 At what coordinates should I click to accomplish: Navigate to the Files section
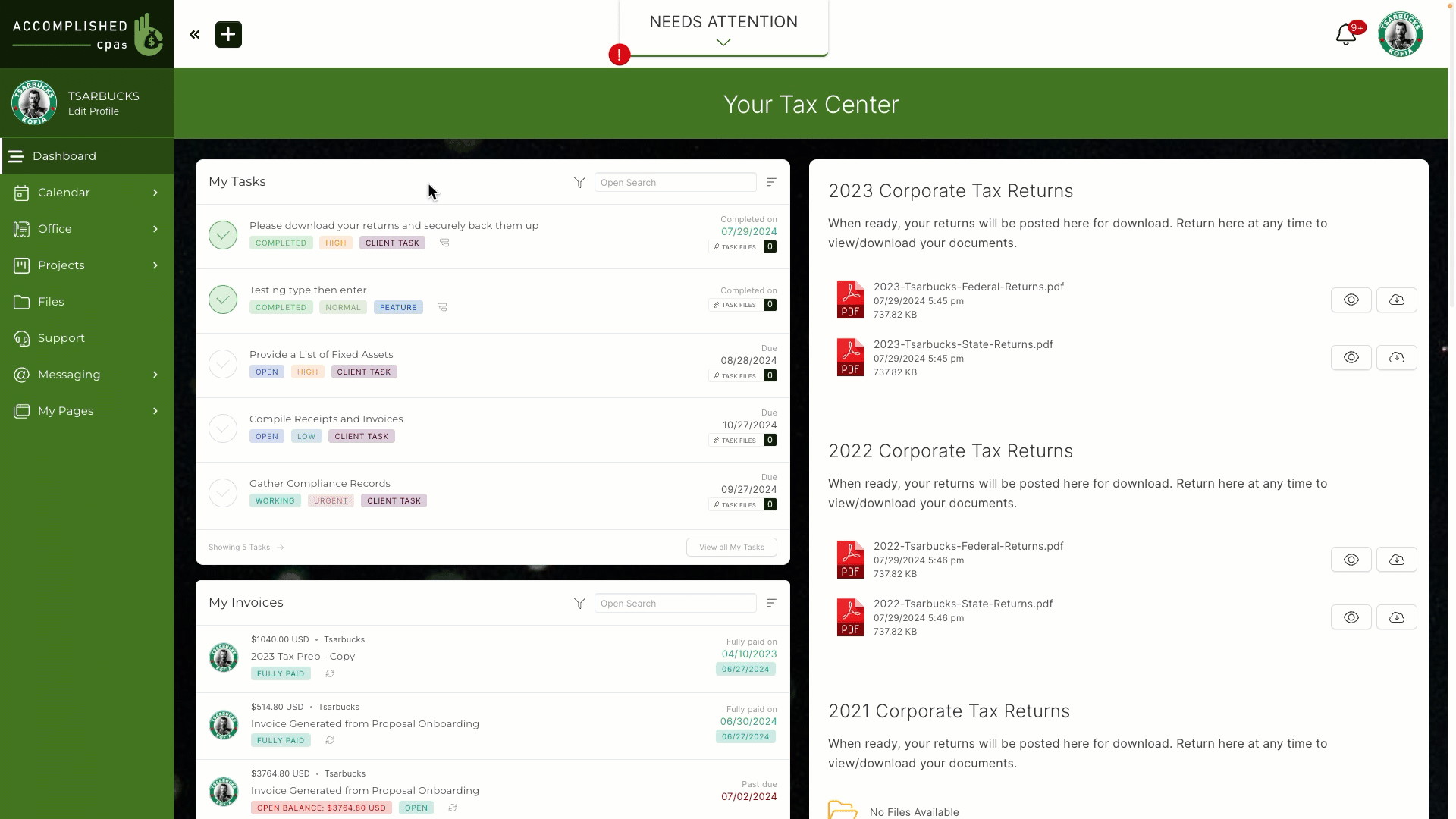[x=50, y=301]
